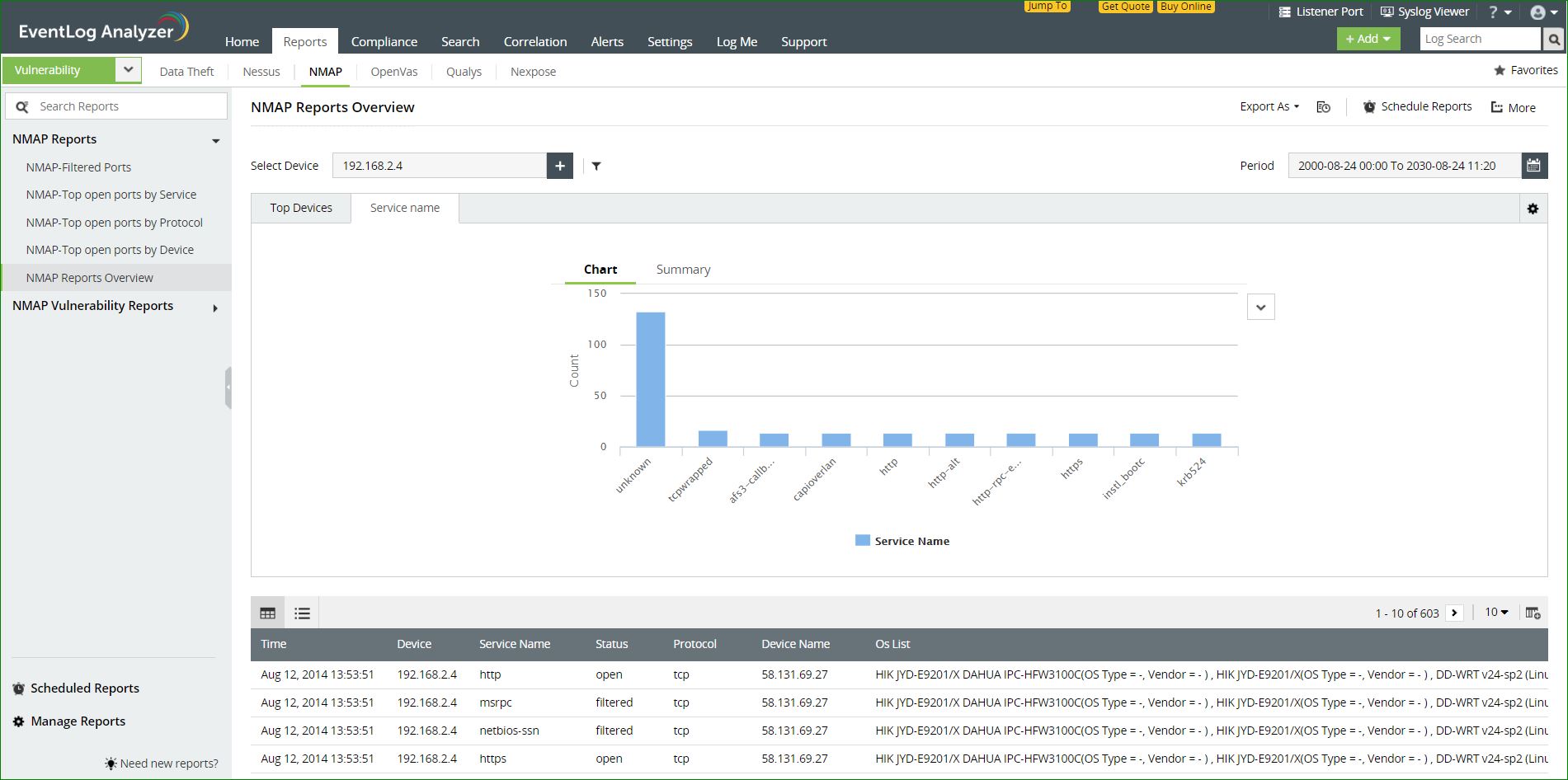Open the Vulnerability category dropdown
The image size is (1568, 780).
pos(128,70)
